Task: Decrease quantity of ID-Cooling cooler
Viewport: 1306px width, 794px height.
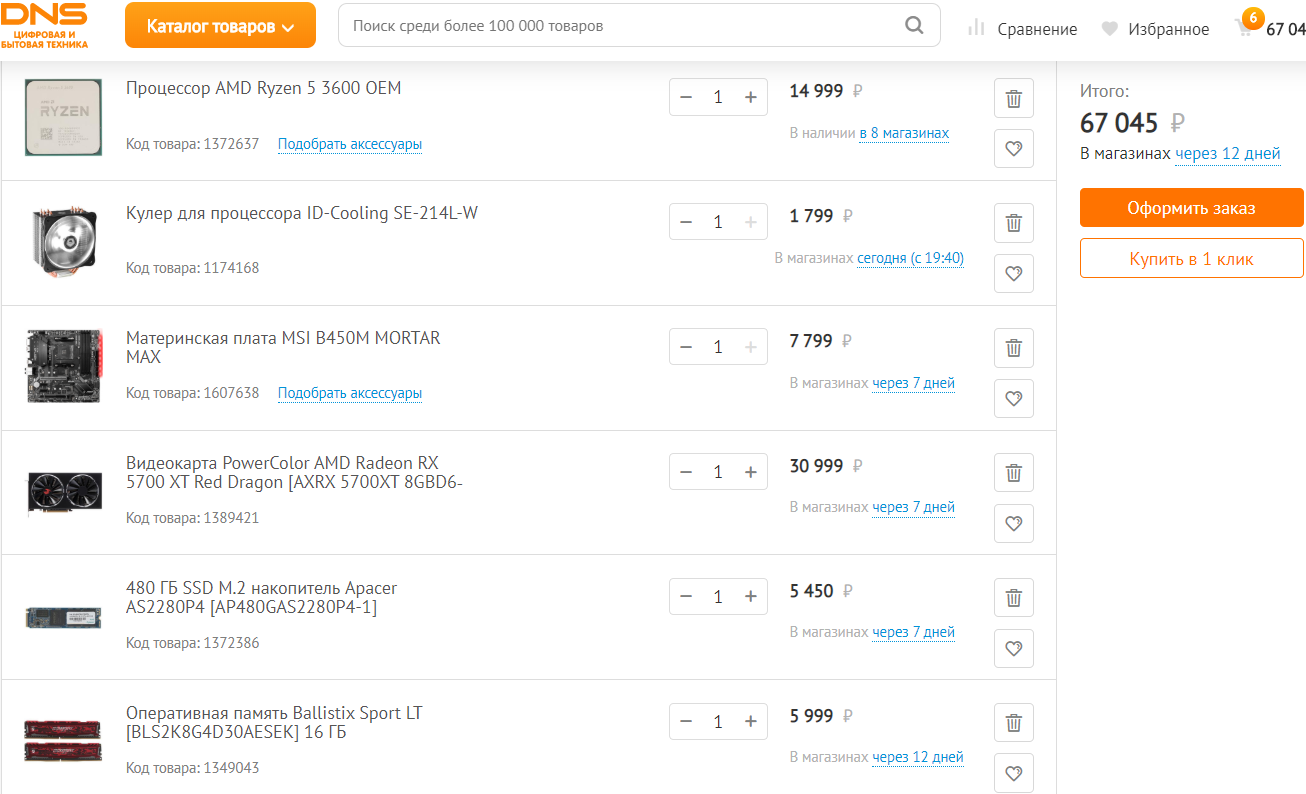Action: [686, 222]
